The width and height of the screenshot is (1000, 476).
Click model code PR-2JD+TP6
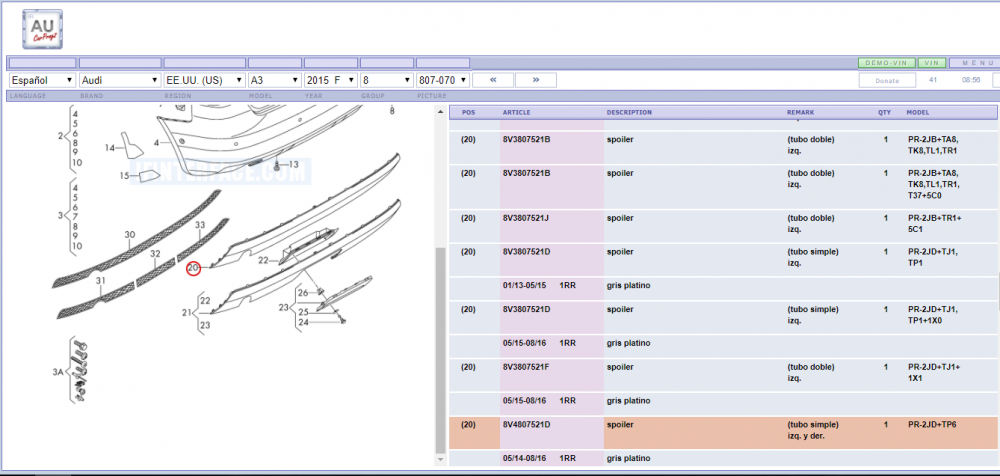point(932,425)
